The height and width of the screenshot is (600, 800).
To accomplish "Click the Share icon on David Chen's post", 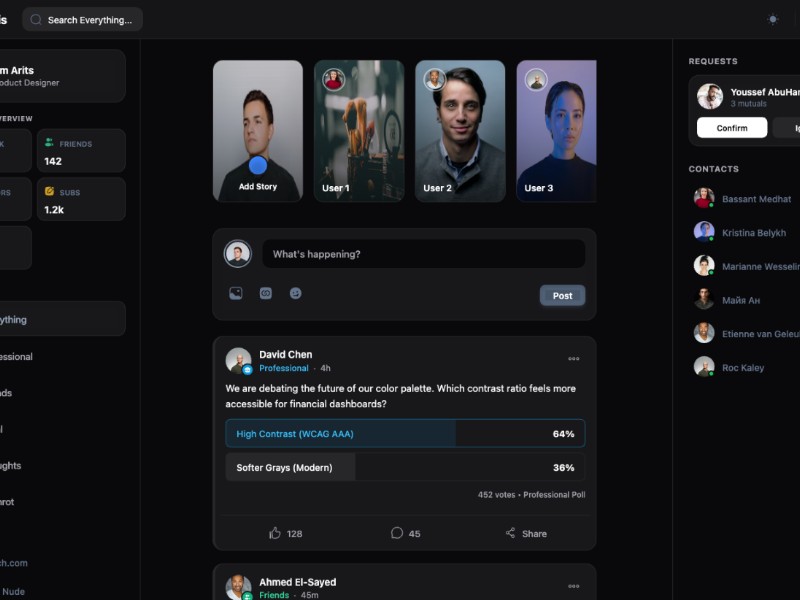I will pos(511,533).
